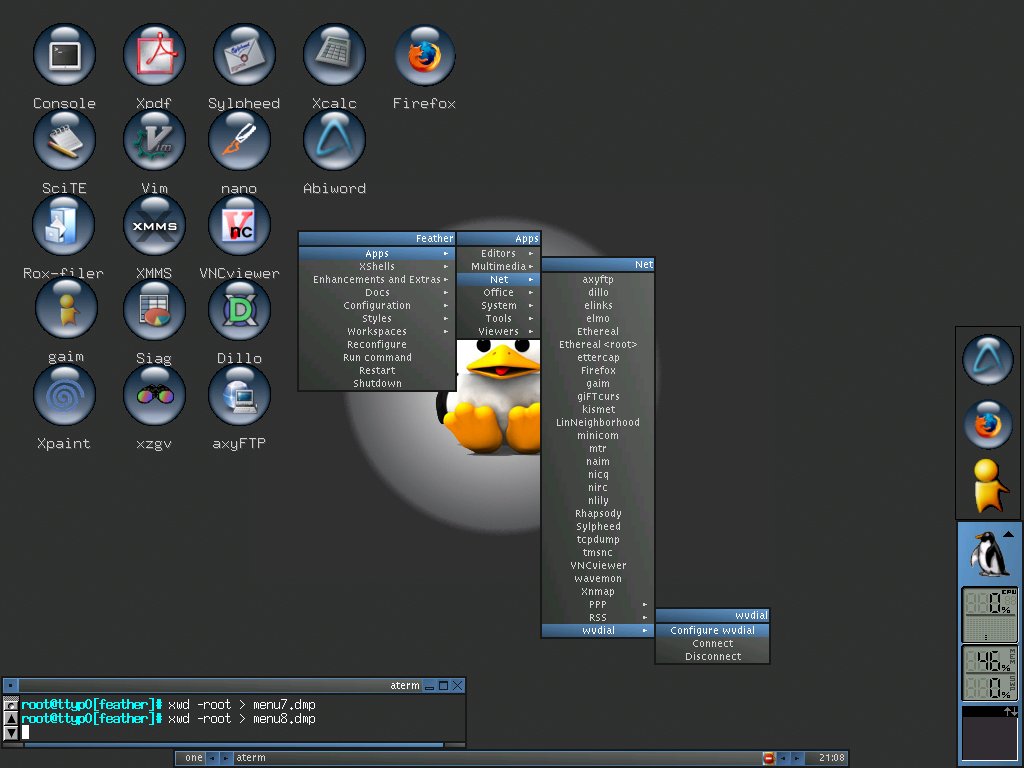The width and height of the screenshot is (1024, 768).
Task: Open System submenu in Apps menu
Action: coord(498,306)
